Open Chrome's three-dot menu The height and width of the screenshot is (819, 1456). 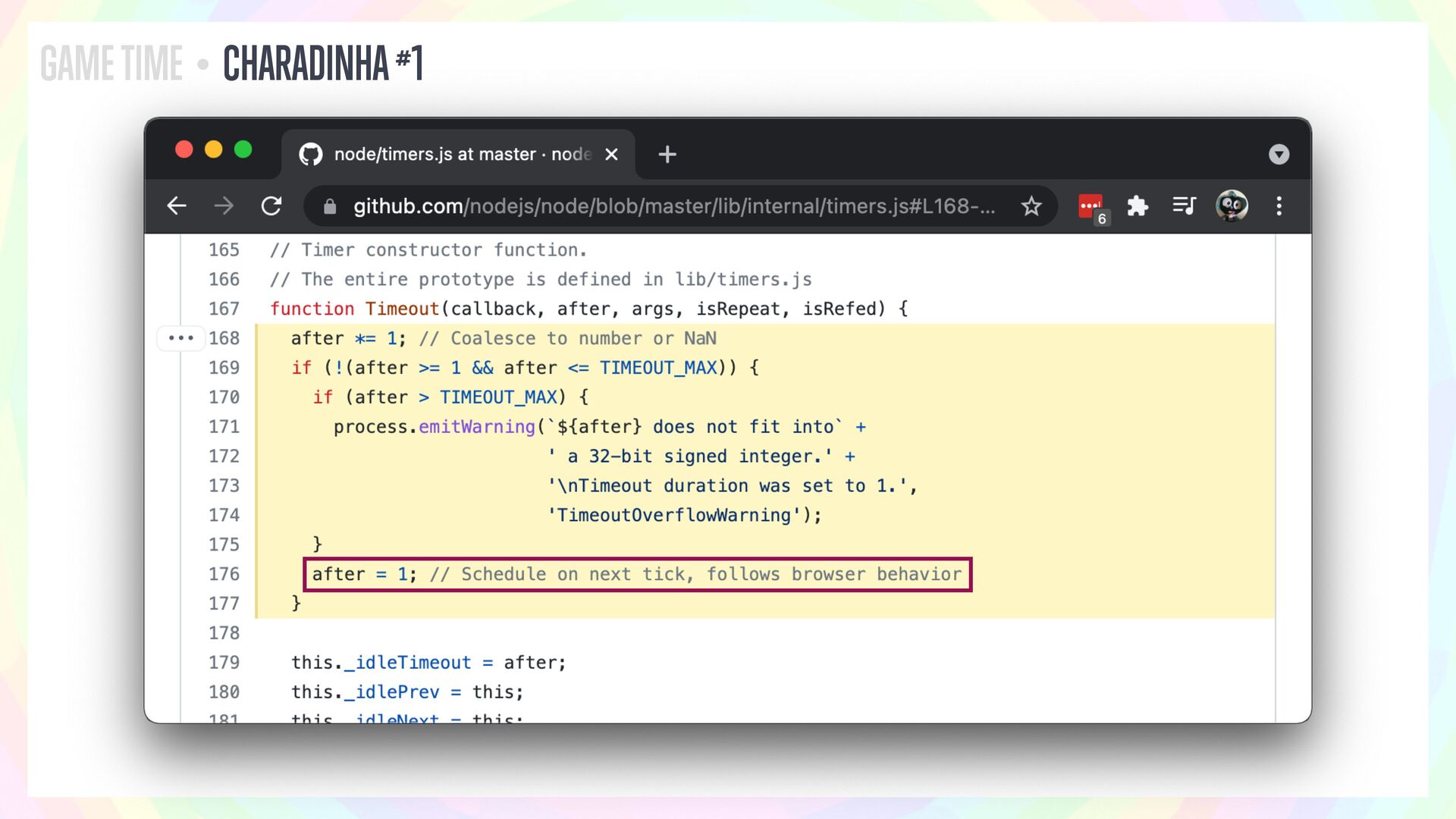pos(1279,206)
